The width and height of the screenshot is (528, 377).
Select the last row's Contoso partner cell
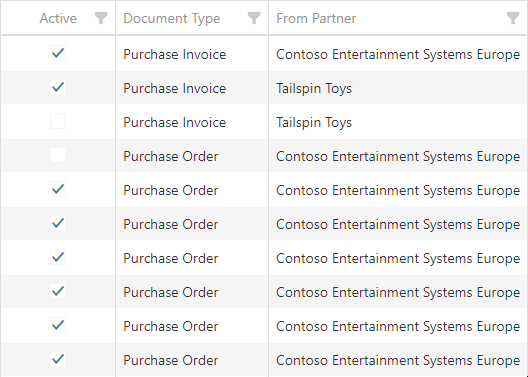398,360
